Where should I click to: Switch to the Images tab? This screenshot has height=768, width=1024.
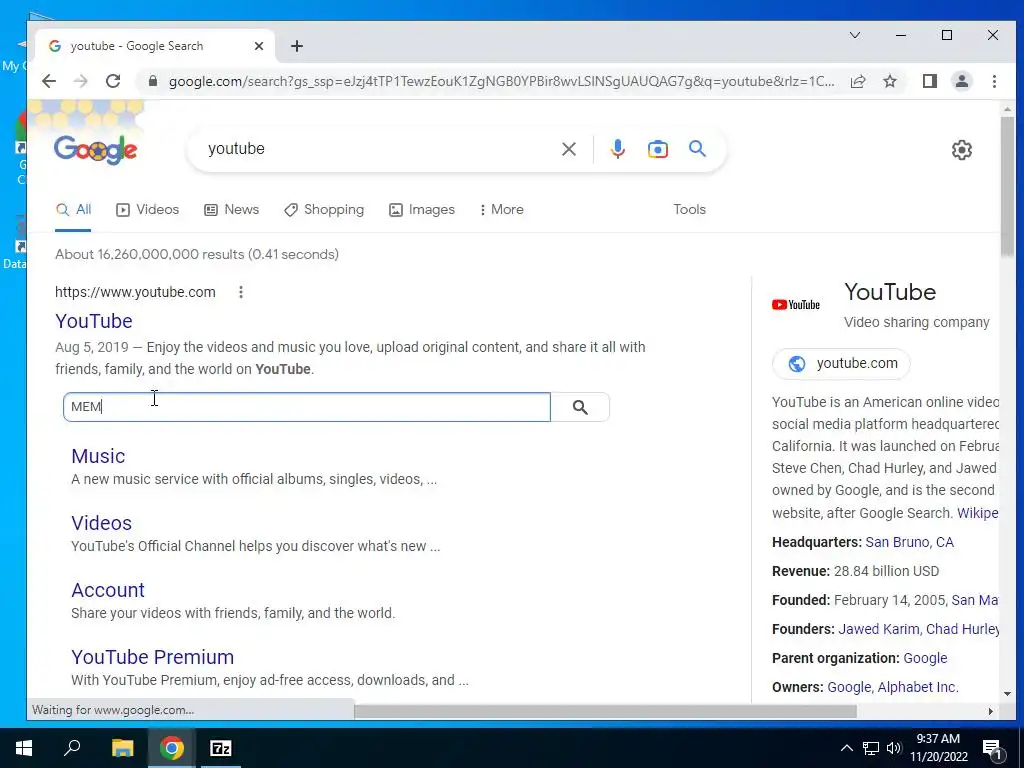tap(422, 210)
